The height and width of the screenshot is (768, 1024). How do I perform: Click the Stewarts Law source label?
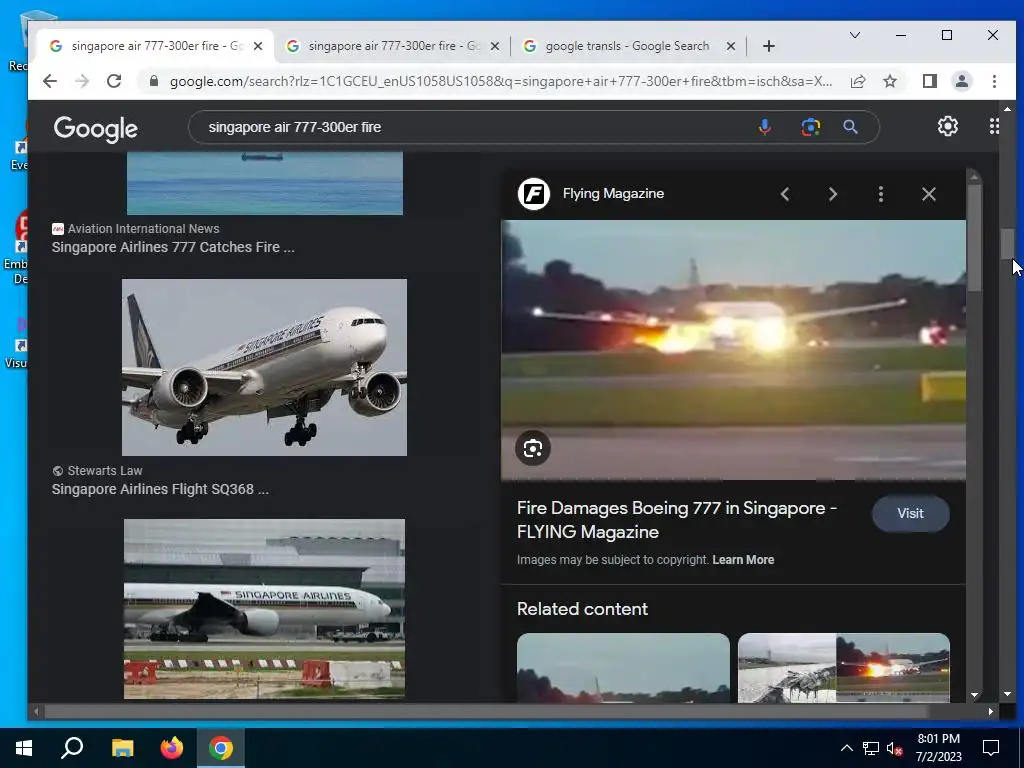104,470
